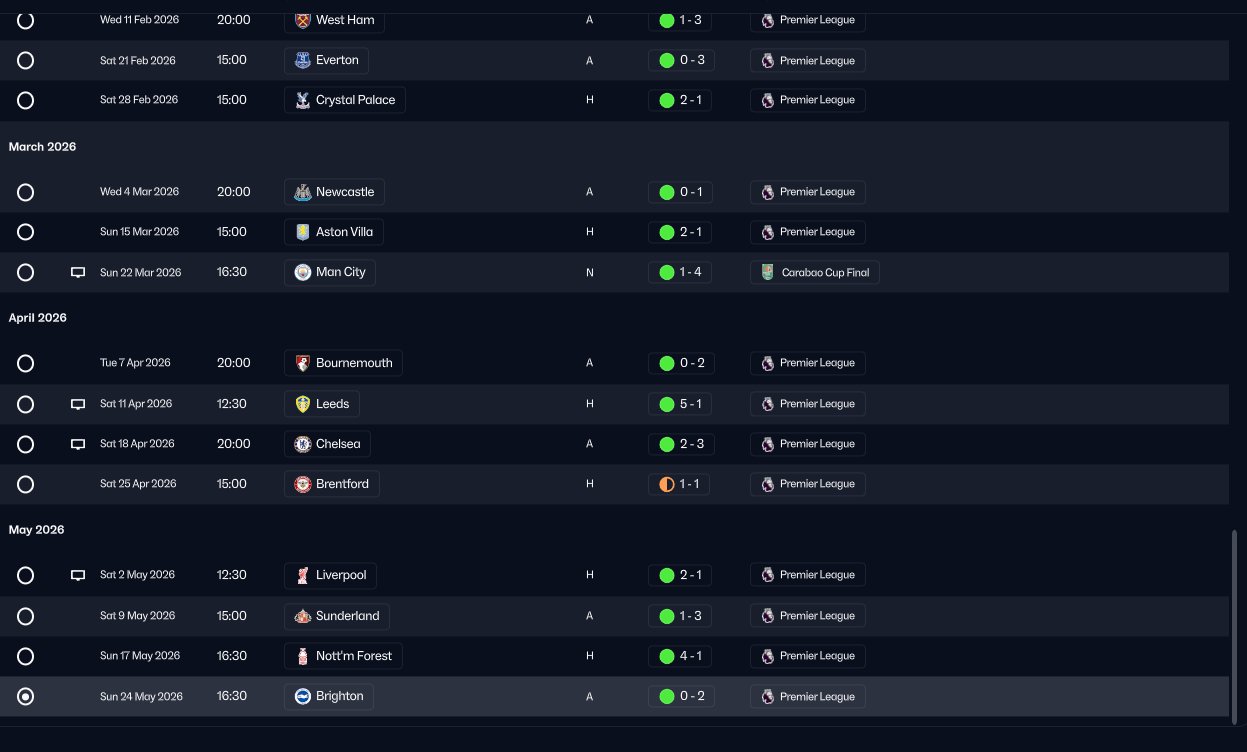Click the TV broadcast icon for Liverpool match
Image resolution: width=1247 pixels, height=752 pixels.
click(x=78, y=575)
